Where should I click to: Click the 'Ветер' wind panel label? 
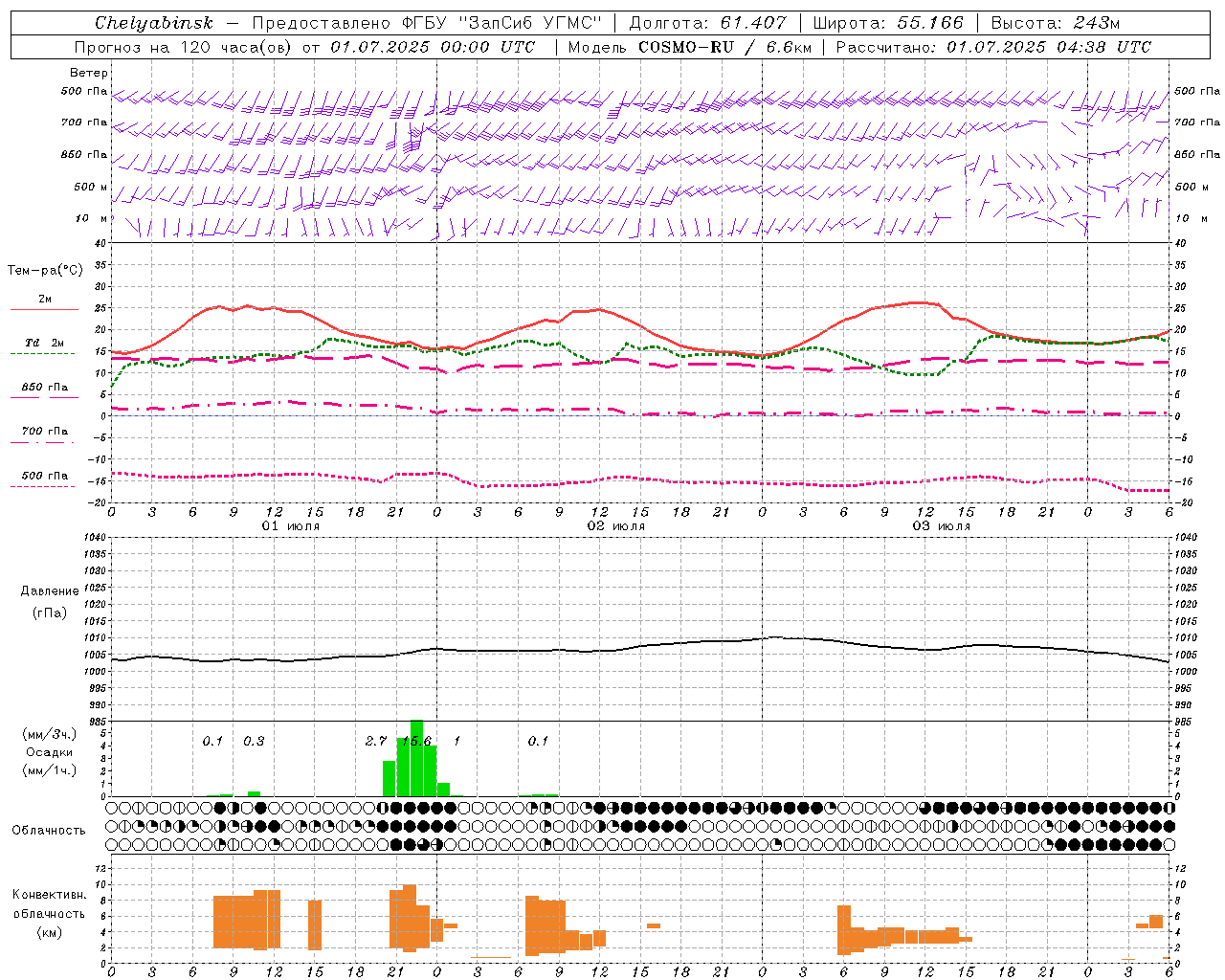[89, 73]
